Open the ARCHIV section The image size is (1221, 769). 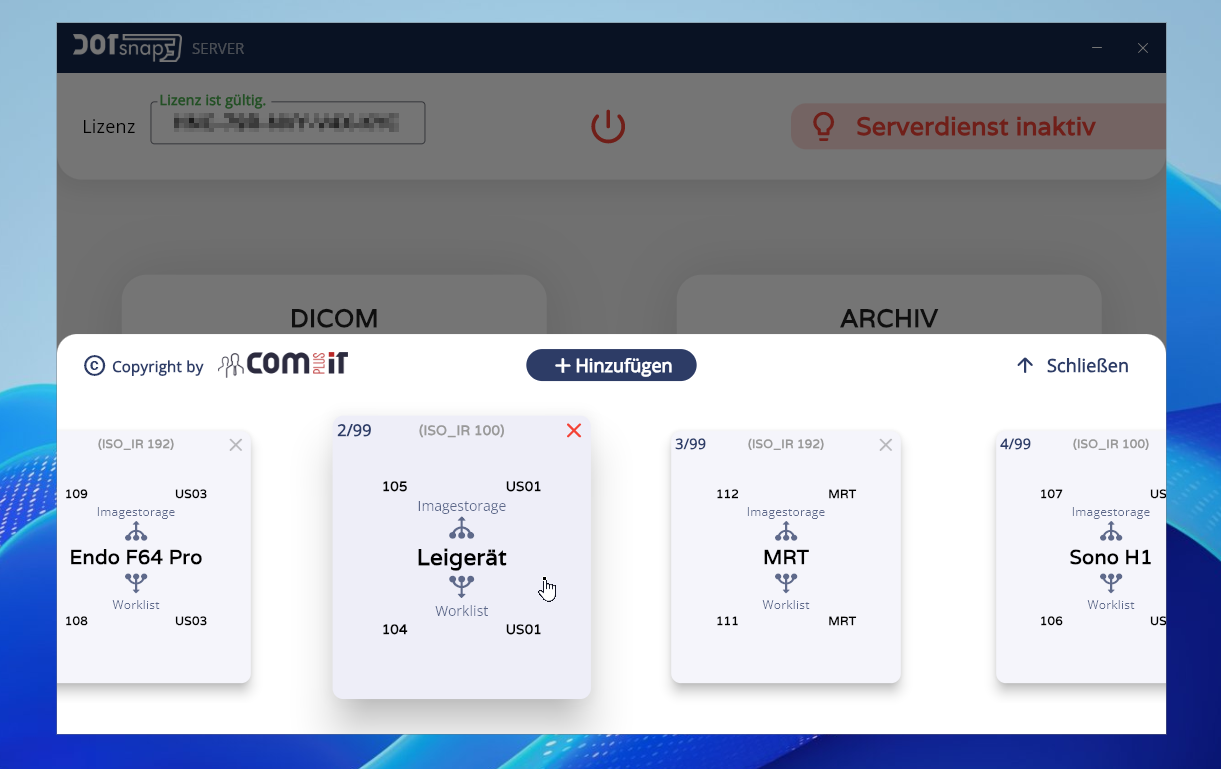(888, 318)
